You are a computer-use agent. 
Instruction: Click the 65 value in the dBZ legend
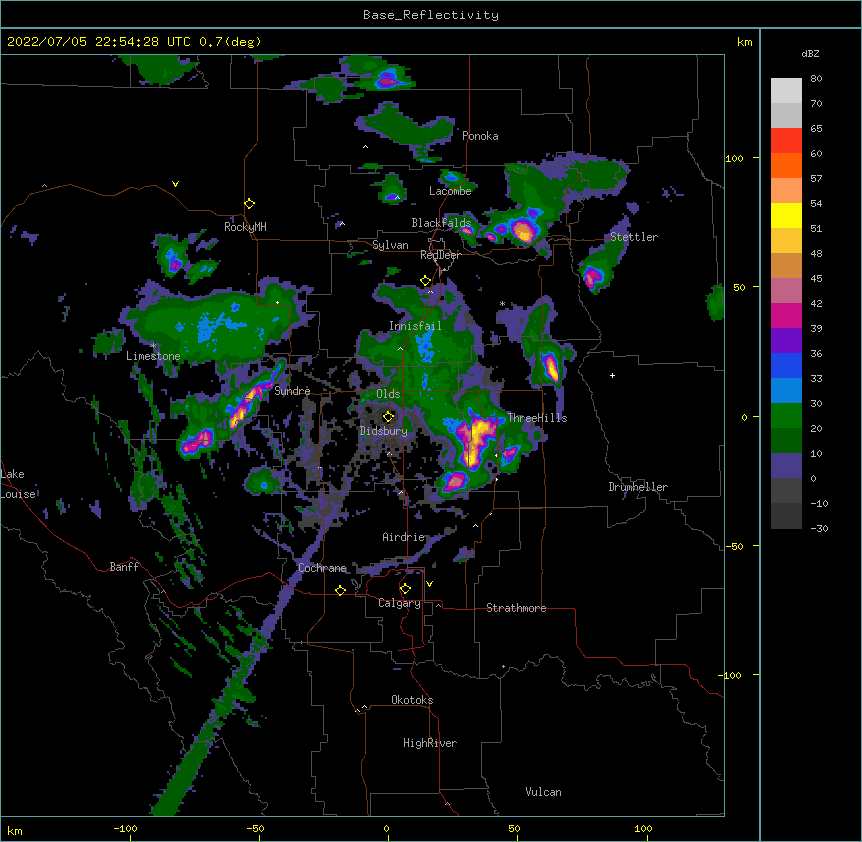point(816,128)
